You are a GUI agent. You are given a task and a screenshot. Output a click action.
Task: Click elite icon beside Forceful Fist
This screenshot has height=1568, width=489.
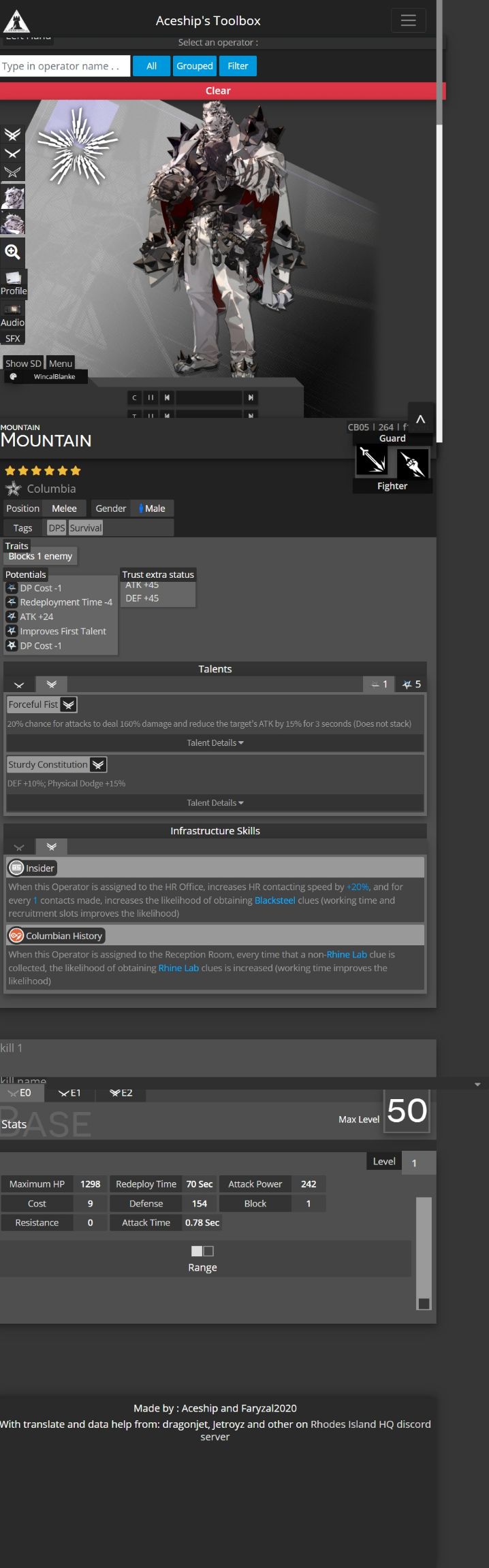point(69,705)
